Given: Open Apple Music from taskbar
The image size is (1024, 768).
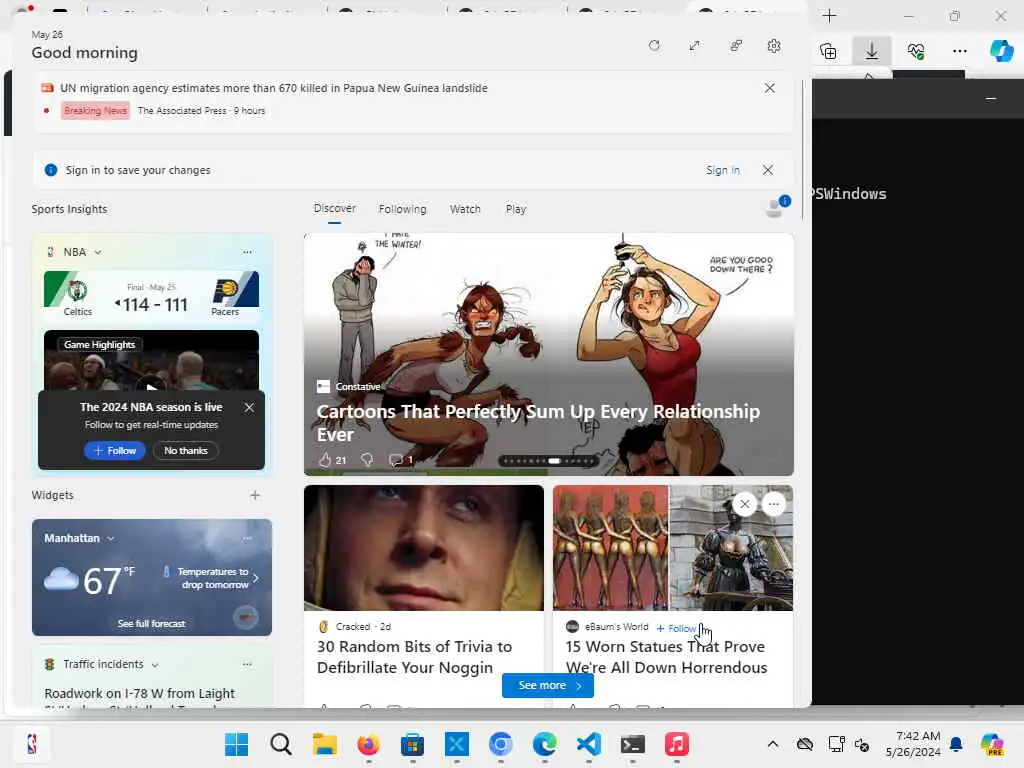Looking at the screenshot, I should point(677,744).
